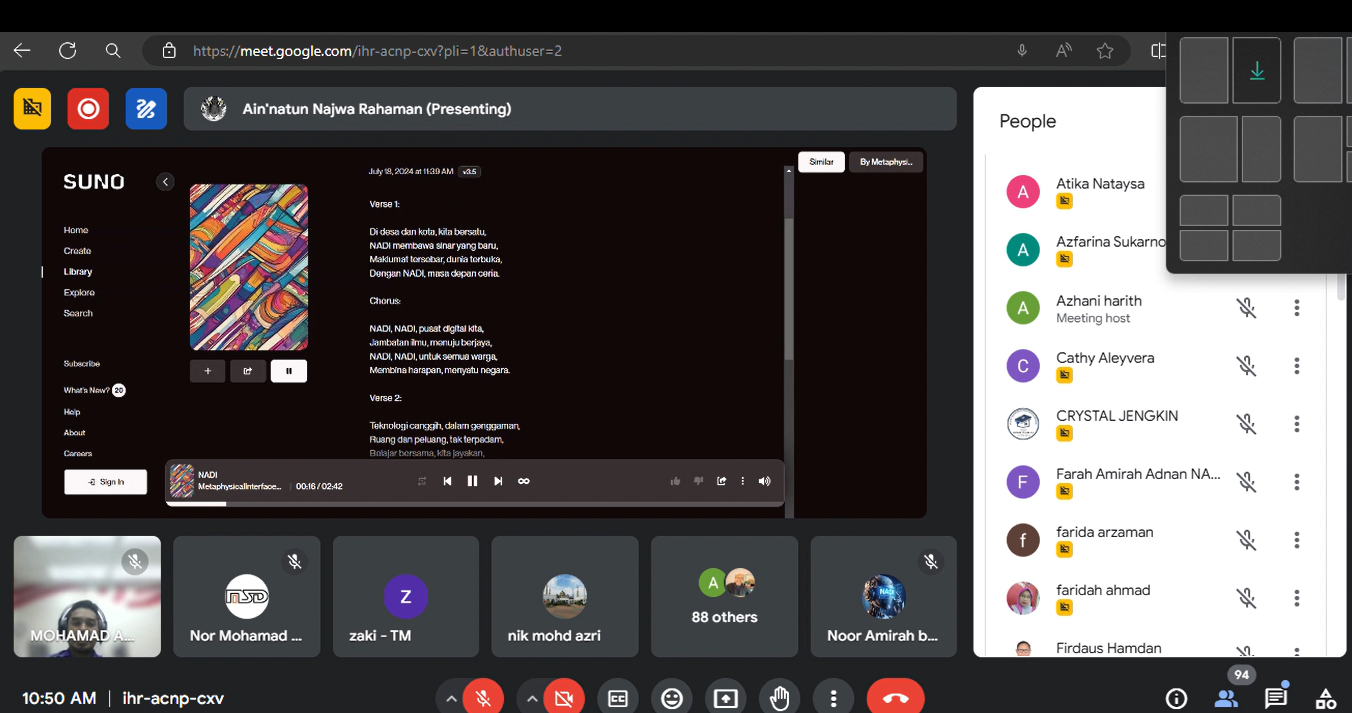Open the chat panel icon
The image size is (1352, 713).
[1275, 698]
